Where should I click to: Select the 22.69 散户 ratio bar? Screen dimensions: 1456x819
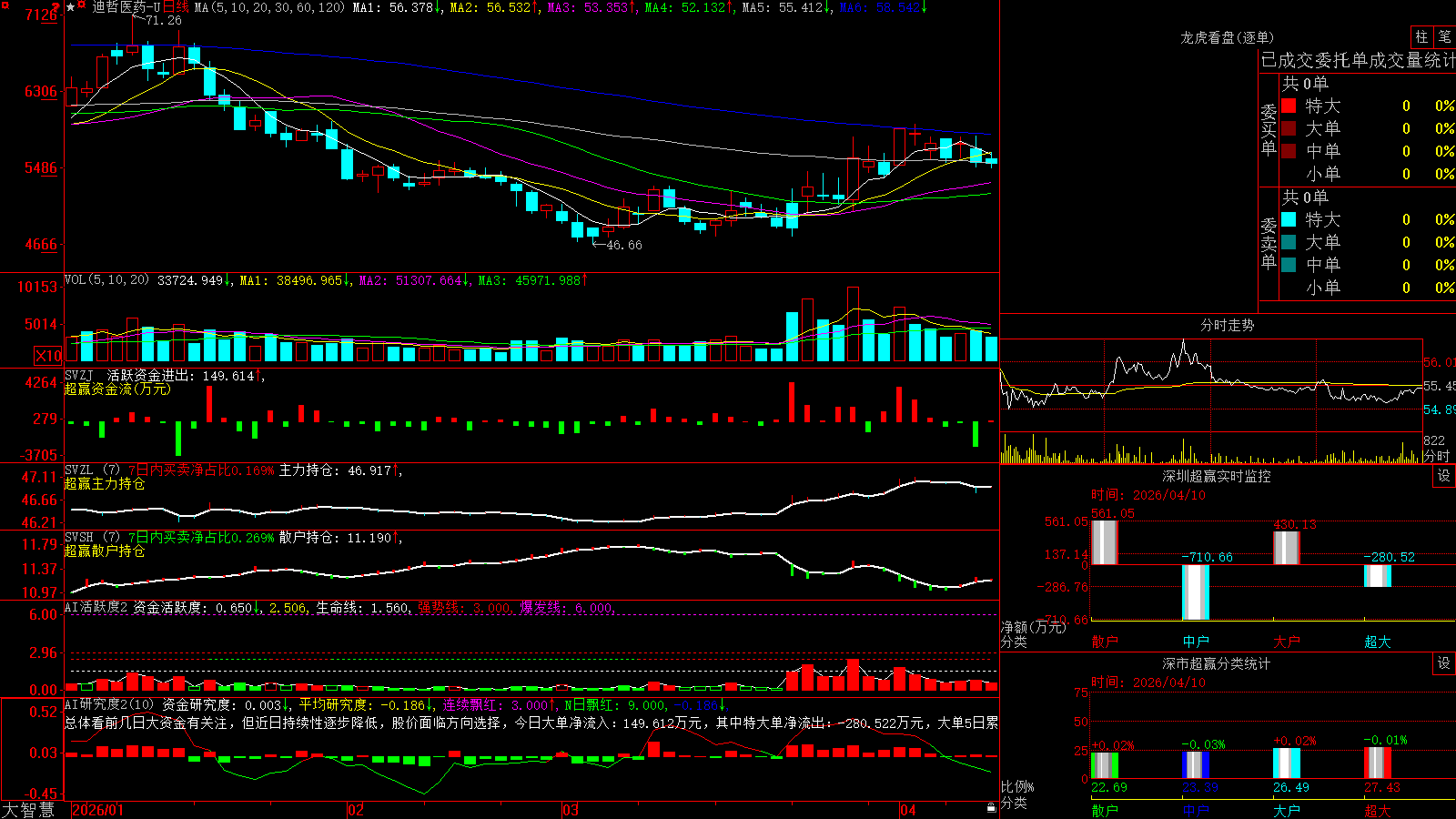point(1104,765)
